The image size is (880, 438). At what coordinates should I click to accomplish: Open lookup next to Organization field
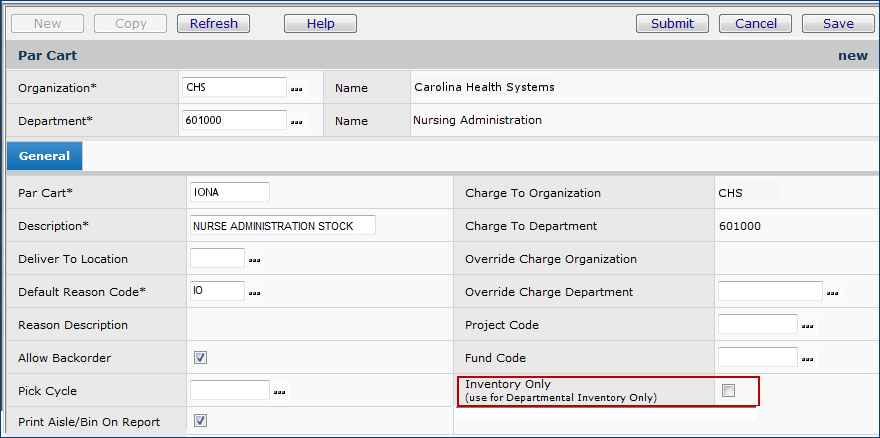[296, 88]
